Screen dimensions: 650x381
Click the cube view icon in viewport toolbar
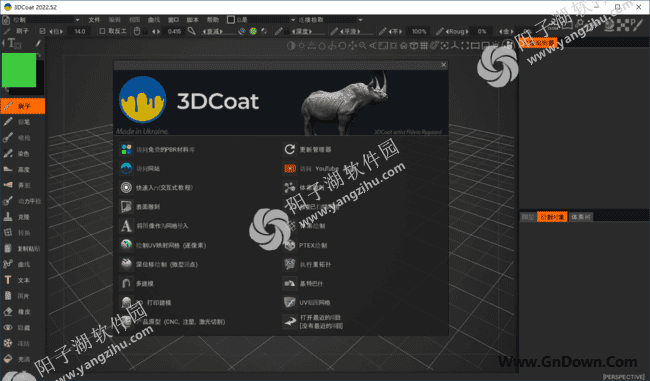tap(414, 46)
